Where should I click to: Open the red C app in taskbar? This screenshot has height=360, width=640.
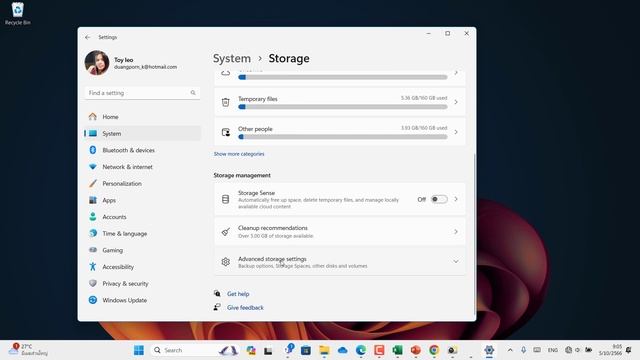coord(379,350)
